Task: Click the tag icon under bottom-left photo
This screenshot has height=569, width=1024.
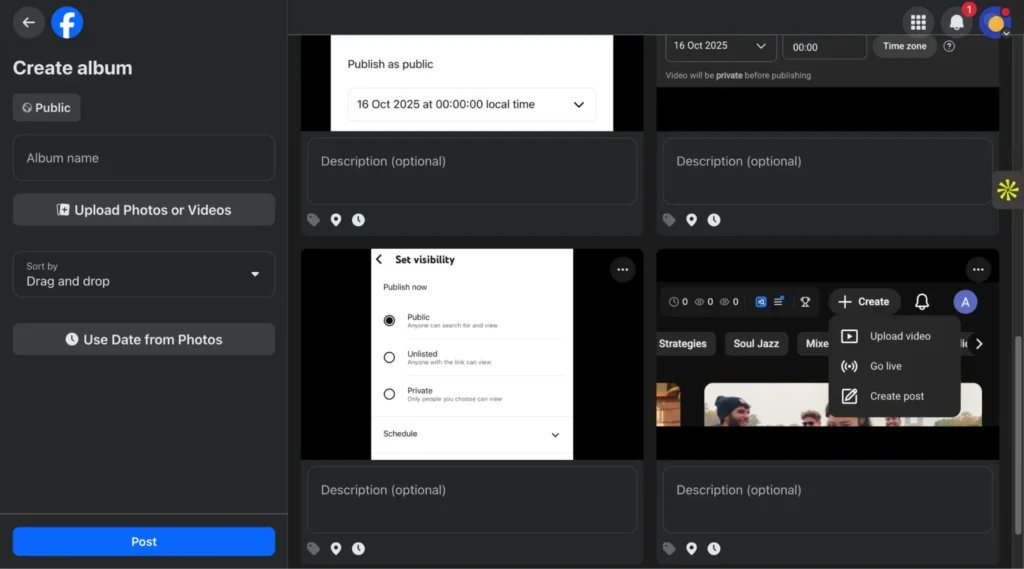Action: tap(314, 548)
